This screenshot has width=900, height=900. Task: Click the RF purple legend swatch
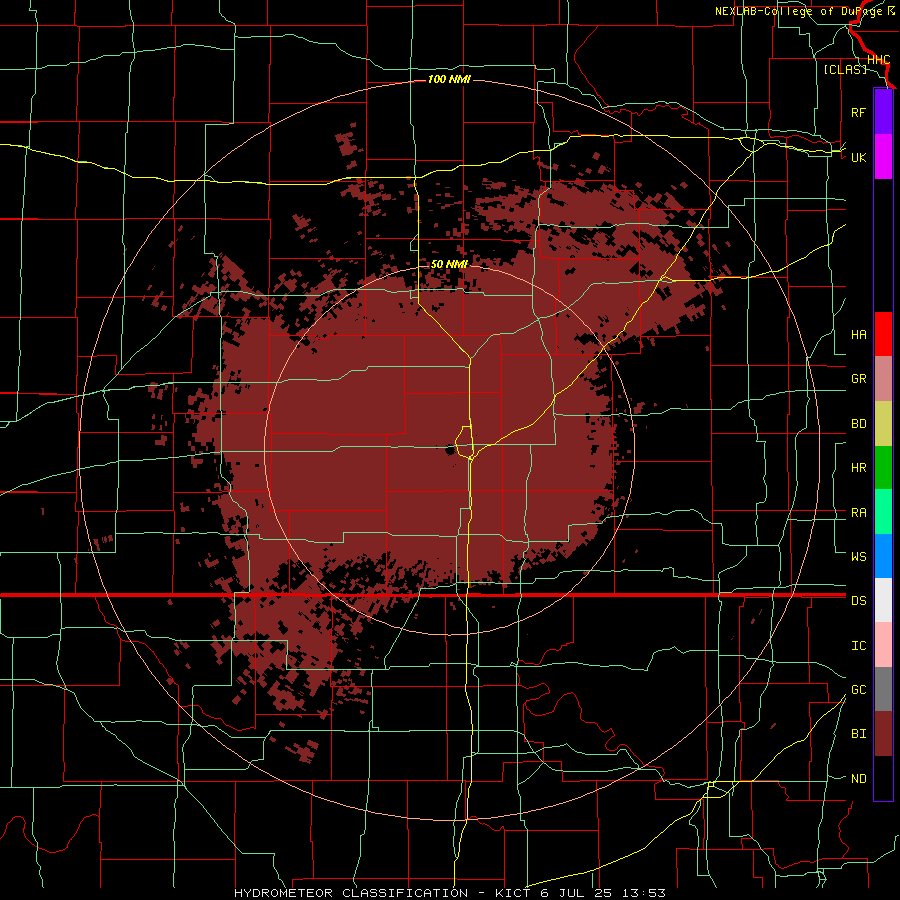coord(883,112)
